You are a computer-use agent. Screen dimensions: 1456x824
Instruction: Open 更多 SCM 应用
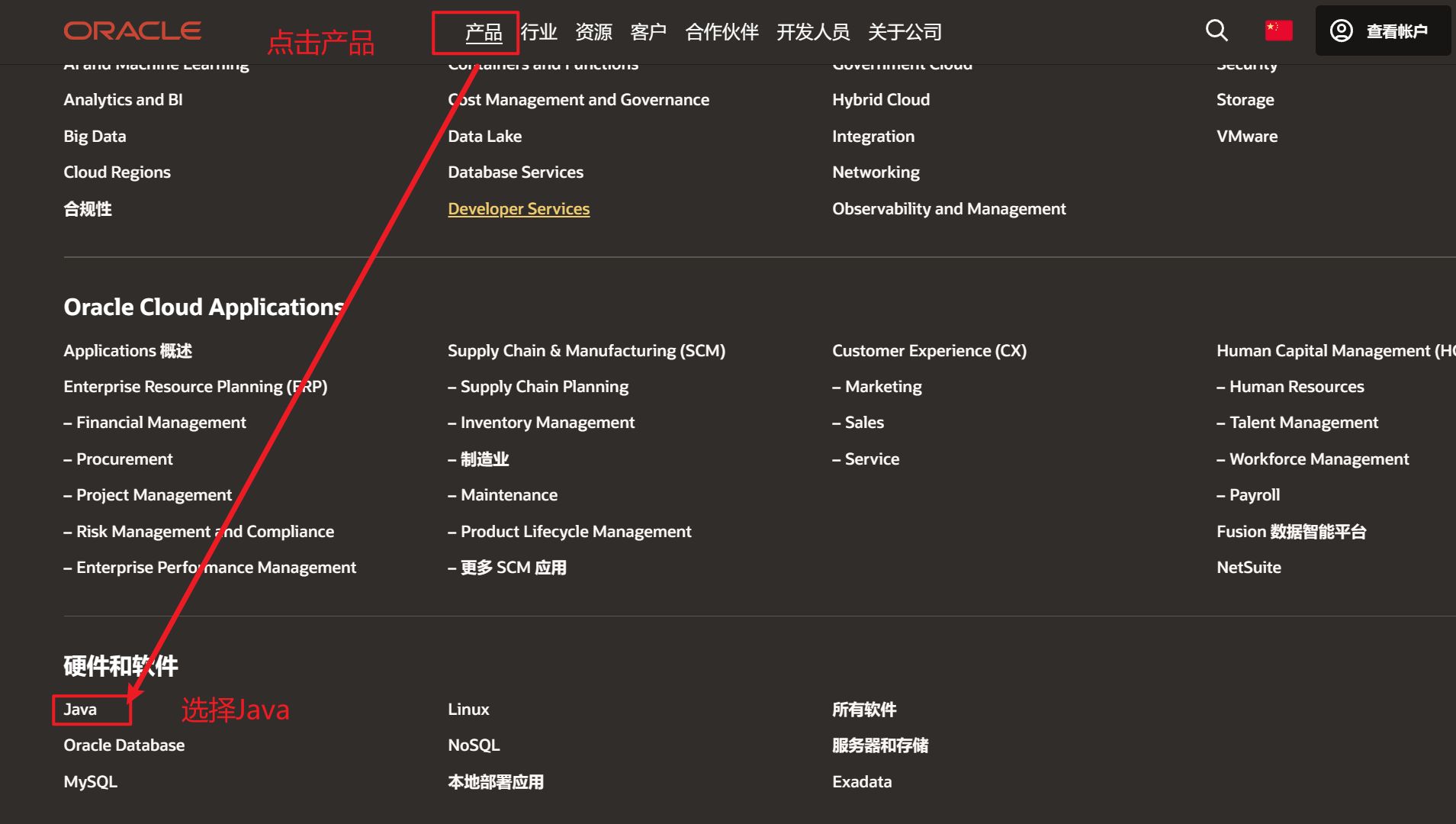[x=507, y=568]
